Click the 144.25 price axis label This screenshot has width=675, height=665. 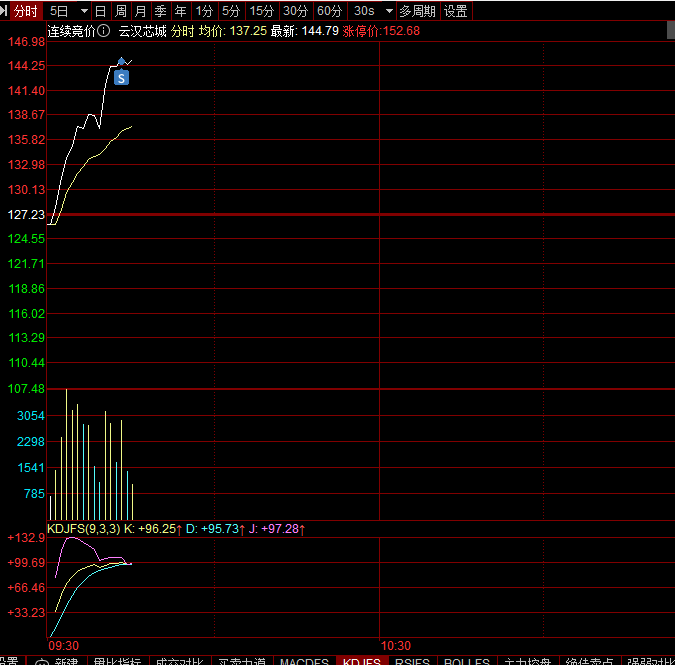[x=26, y=66]
